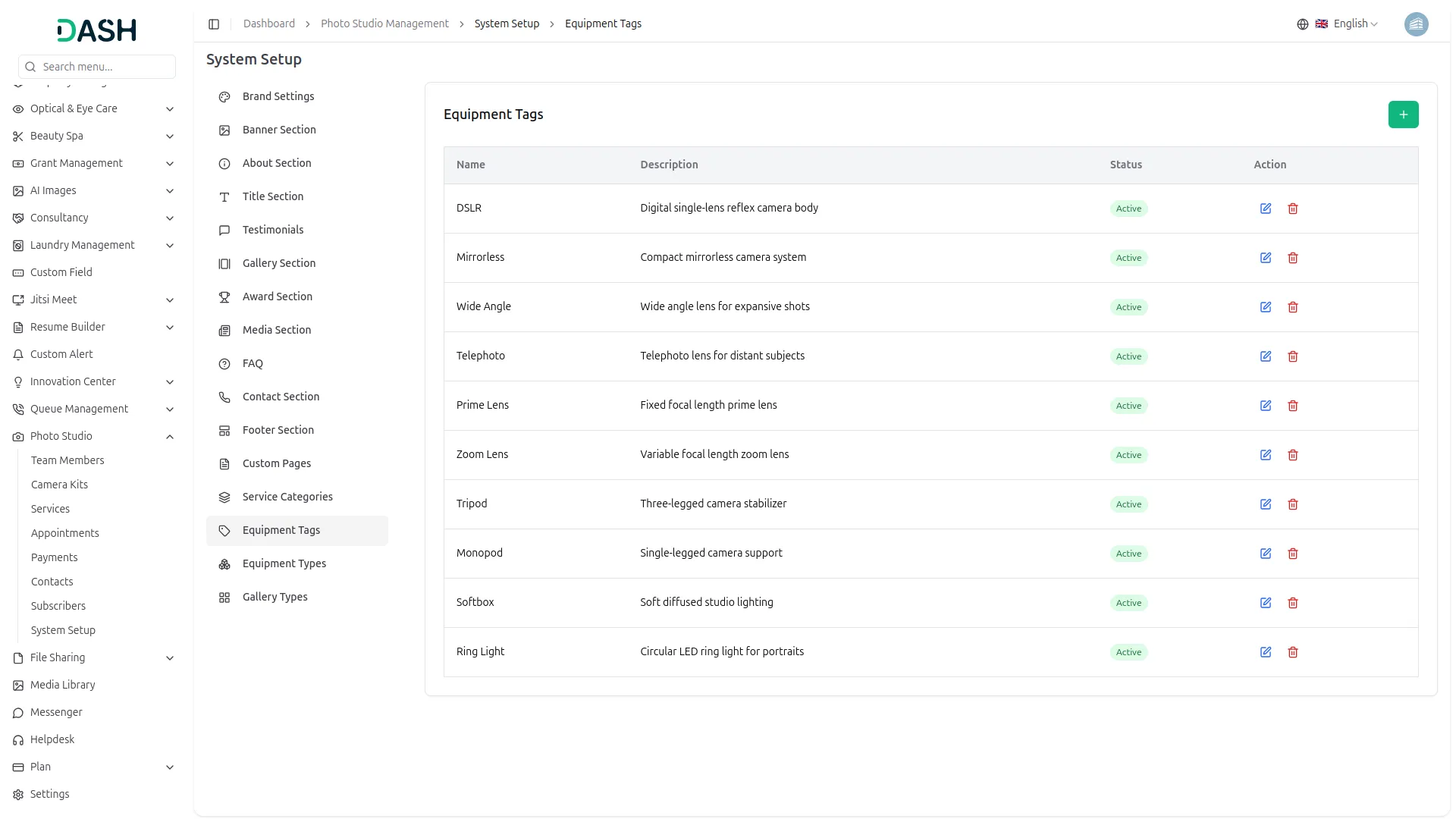Edit the Softbox tag
1456x819 pixels.
click(x=1266, y=603)
